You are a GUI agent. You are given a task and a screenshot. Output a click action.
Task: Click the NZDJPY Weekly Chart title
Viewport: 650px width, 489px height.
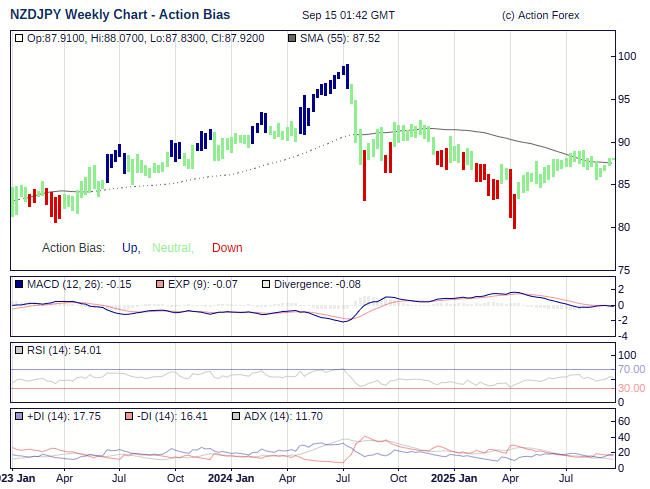(x=119, y=15)
